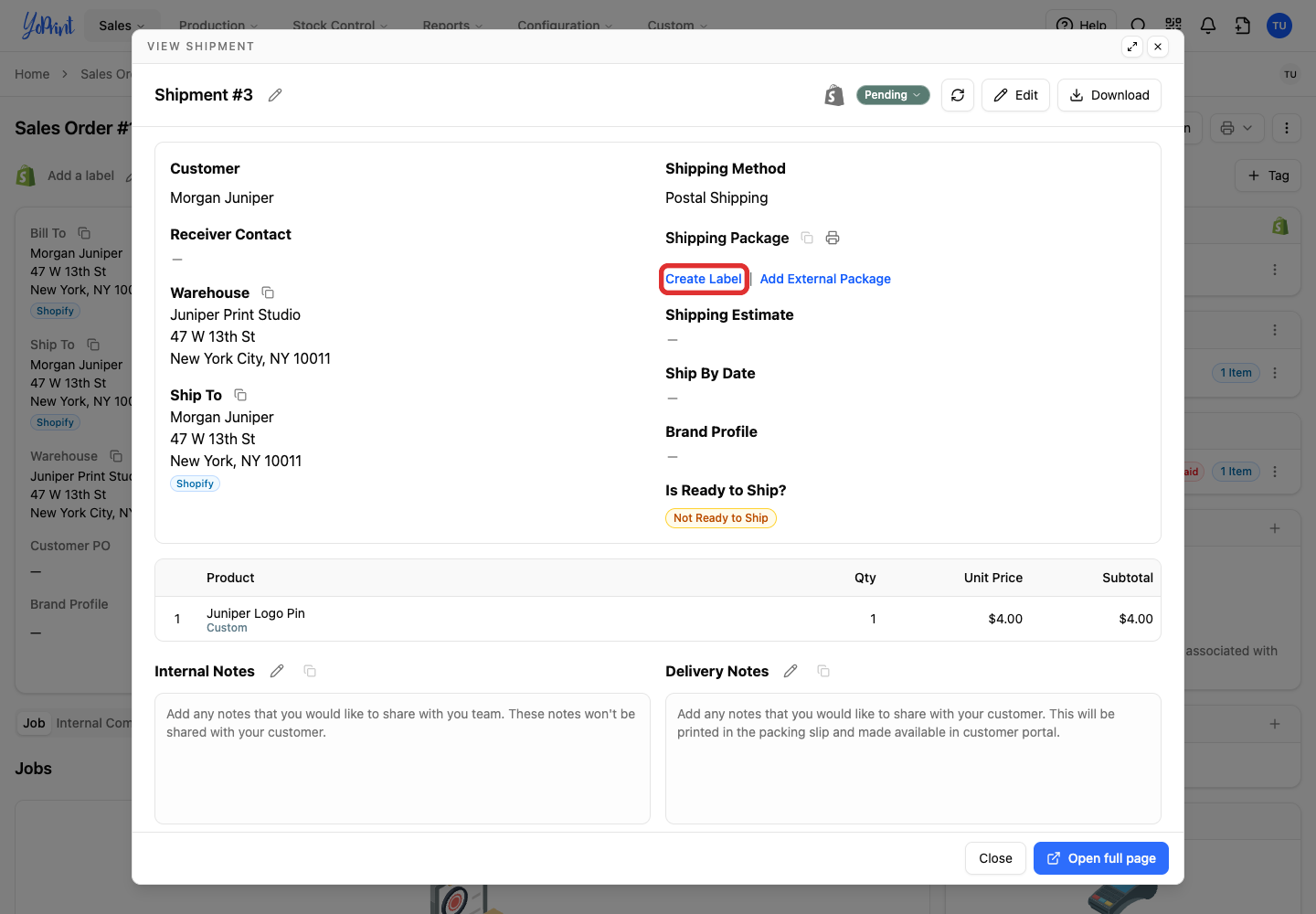The image size is (1316, 914).
Task: Click Add a label on the sales order
Action: (80, 175)
